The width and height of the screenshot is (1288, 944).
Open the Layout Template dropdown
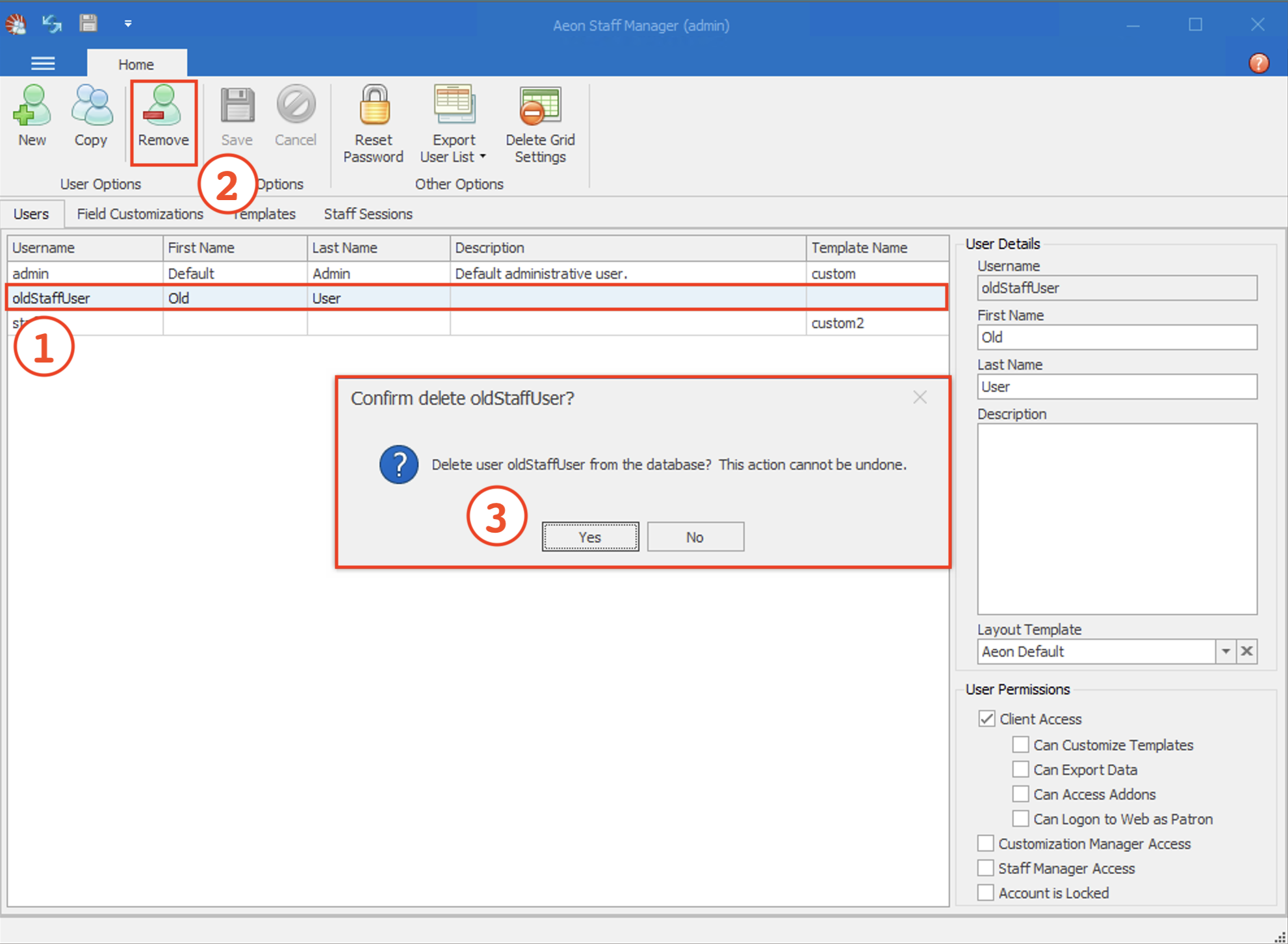(1226, 652)
